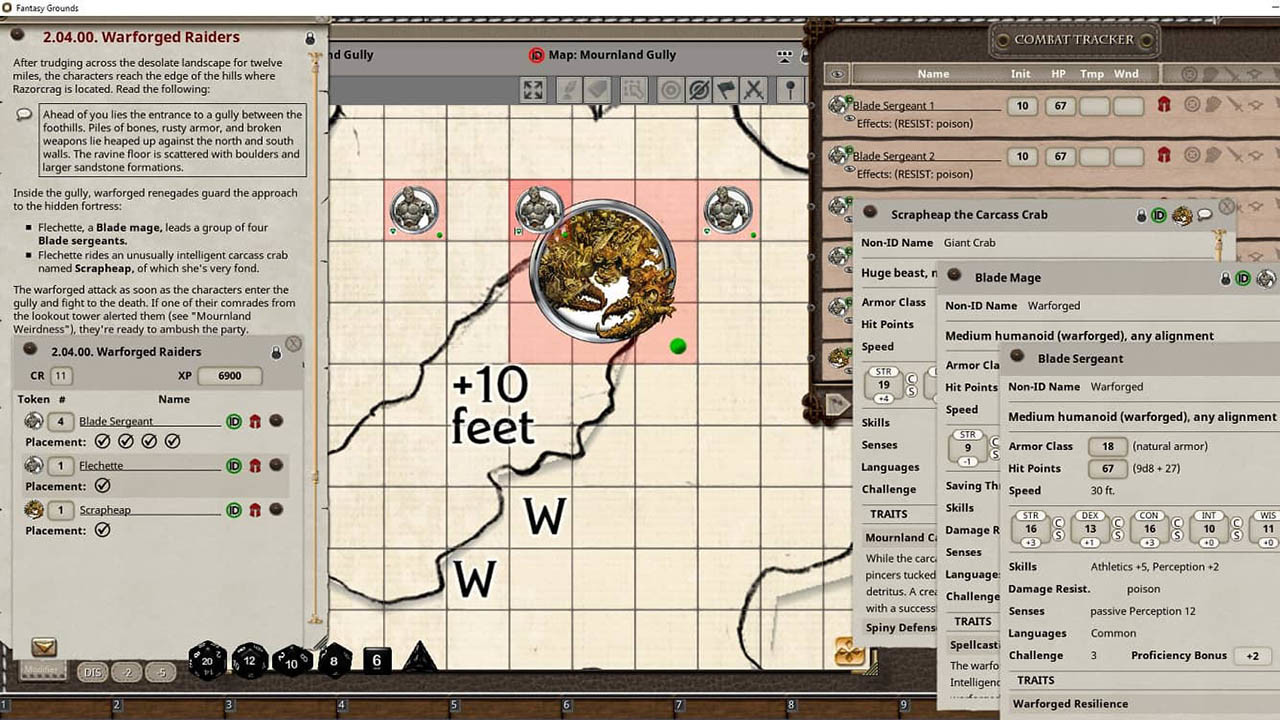Expand the Spiny Defense trait on Scrapheap's sheet
Screen dimensions: 1280x720
click(898, 627)
